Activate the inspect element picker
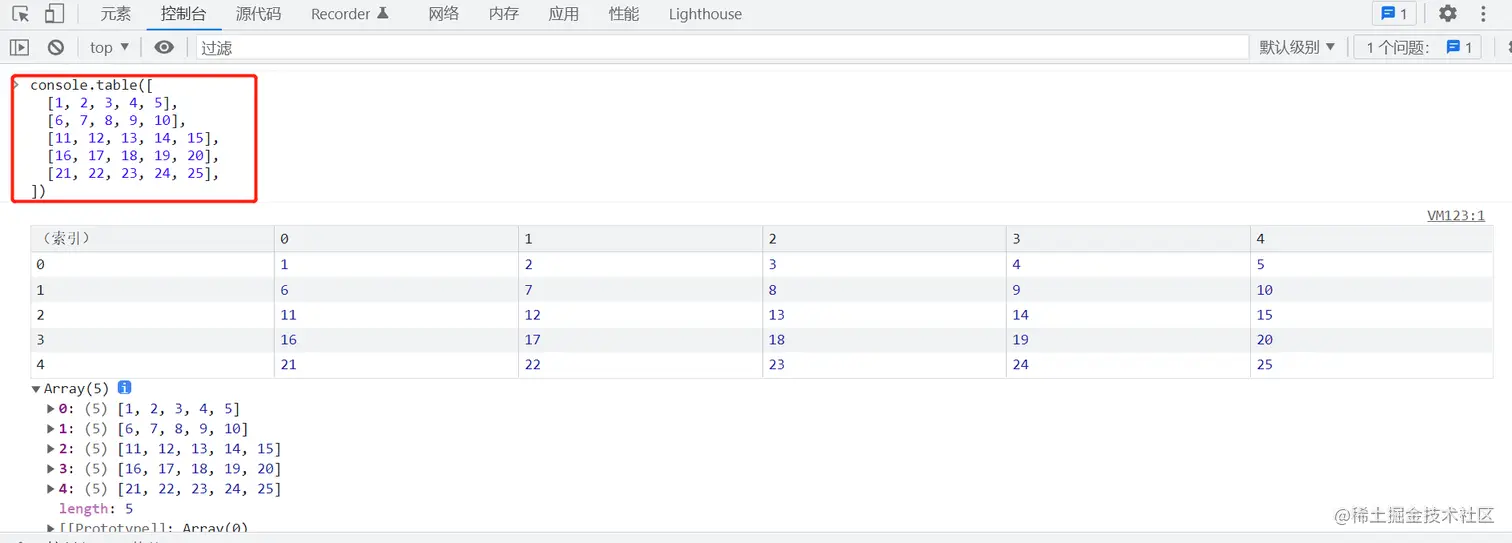 [20, 14]
